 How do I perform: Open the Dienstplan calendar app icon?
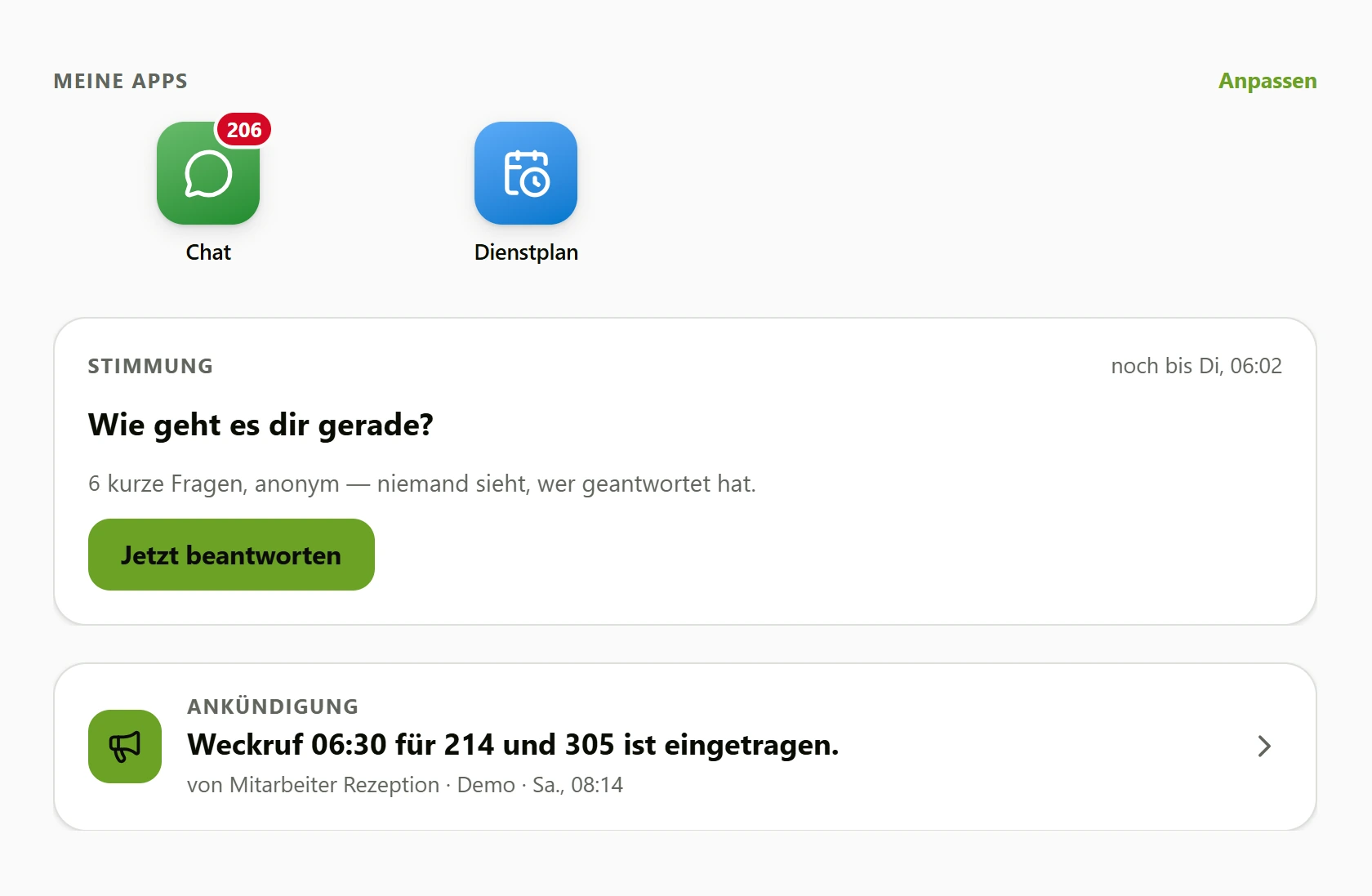pyautogui.click(x=526, y=173)
